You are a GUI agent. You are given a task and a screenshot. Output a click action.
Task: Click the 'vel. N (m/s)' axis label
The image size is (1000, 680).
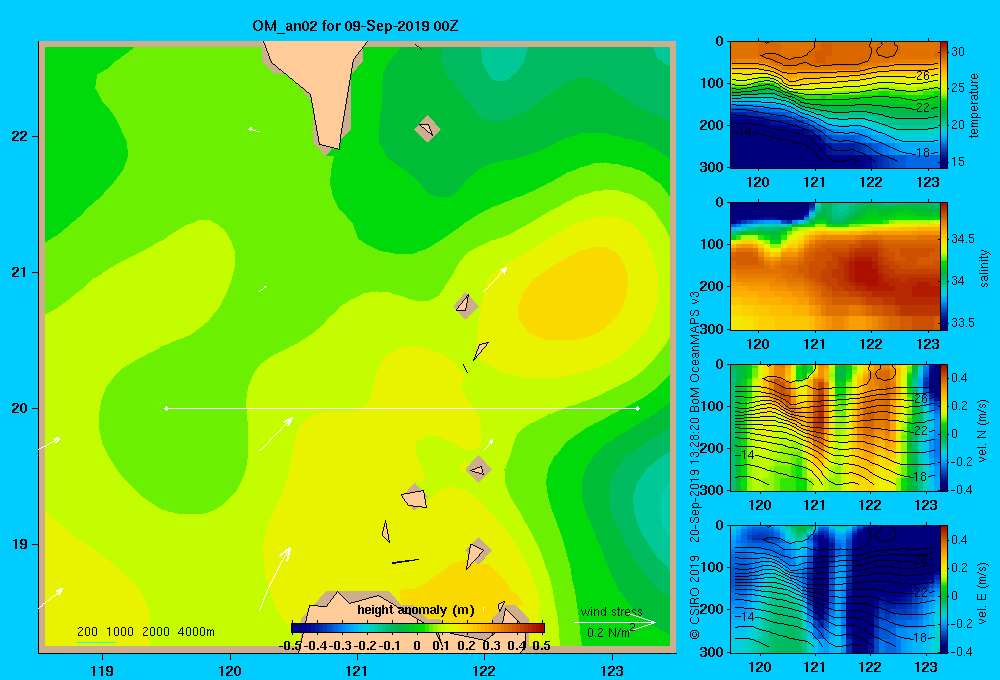(x=983, y=431)
